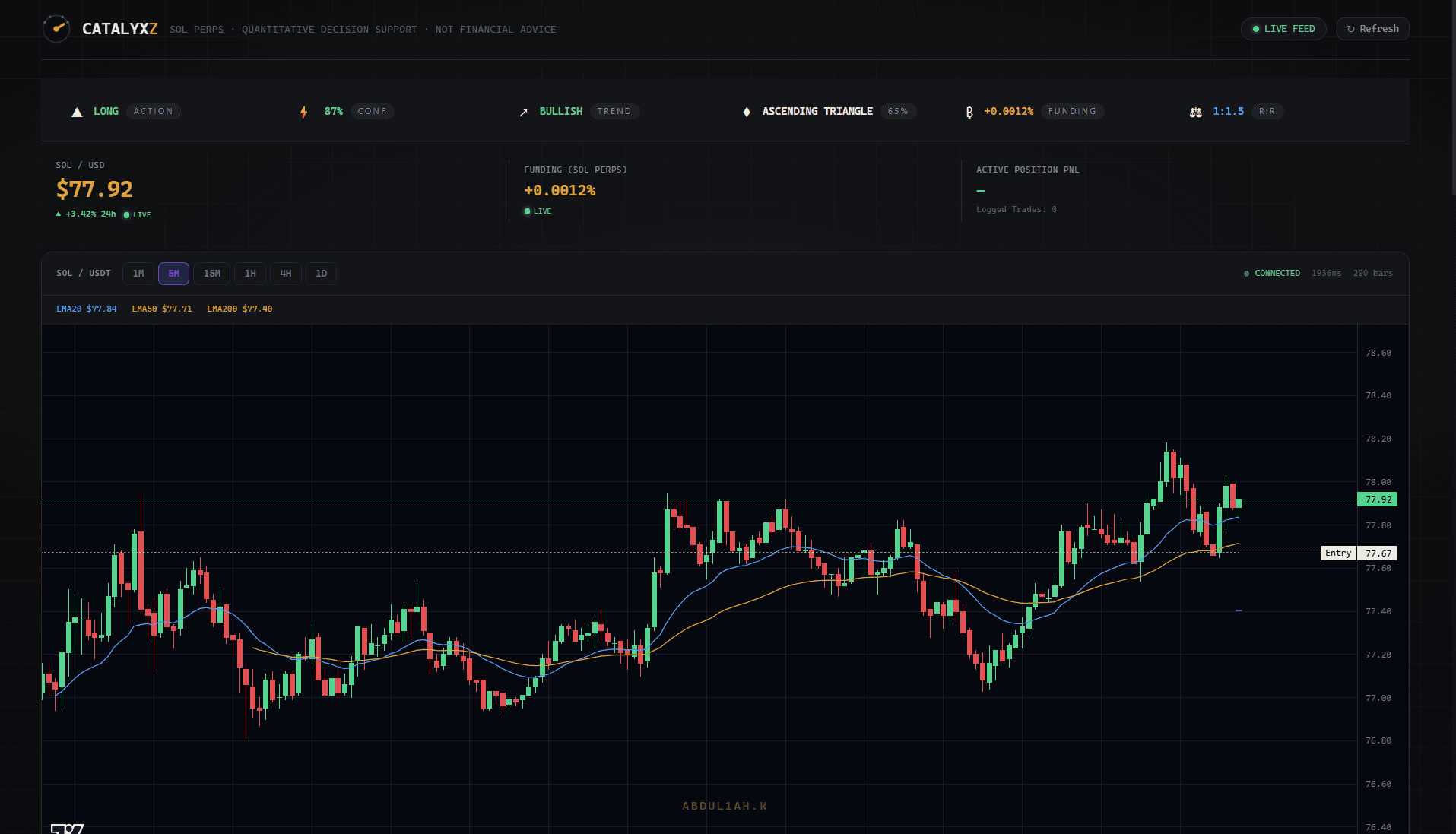
Task: Click the TREND badge
Action: [x=614, y=111]
